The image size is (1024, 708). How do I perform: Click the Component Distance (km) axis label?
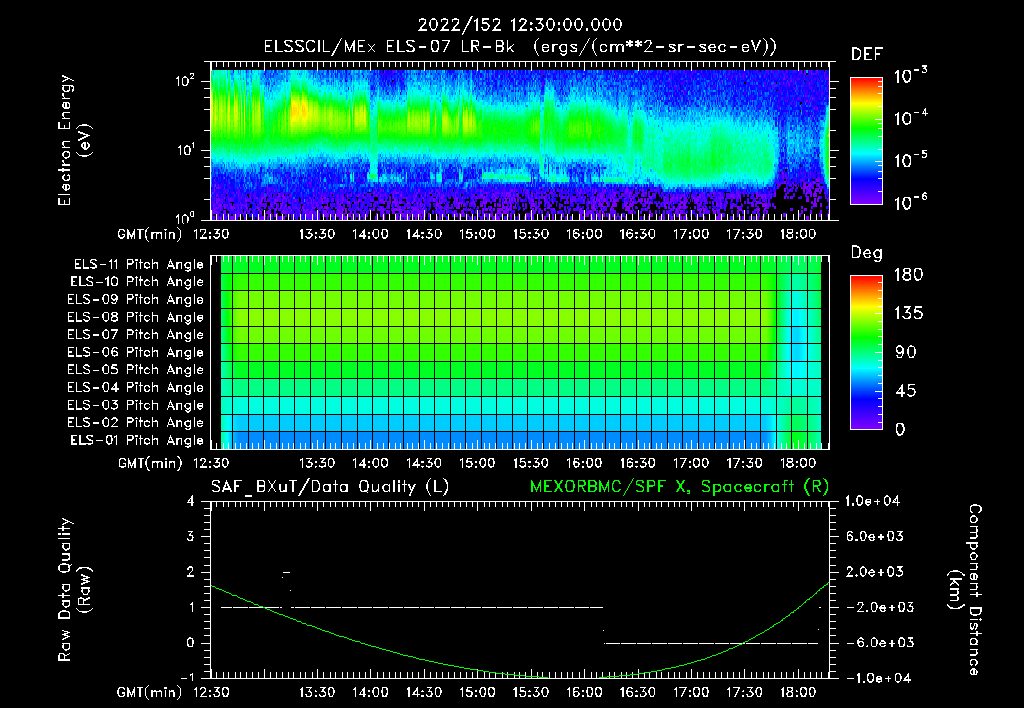pyautogui.click(x=965, y=590)
